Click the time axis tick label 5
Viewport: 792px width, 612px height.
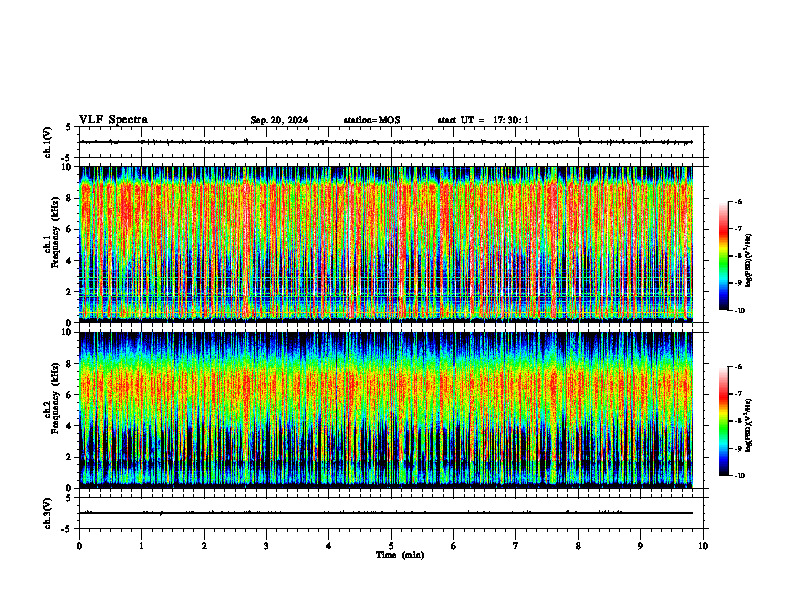(391, 546)
